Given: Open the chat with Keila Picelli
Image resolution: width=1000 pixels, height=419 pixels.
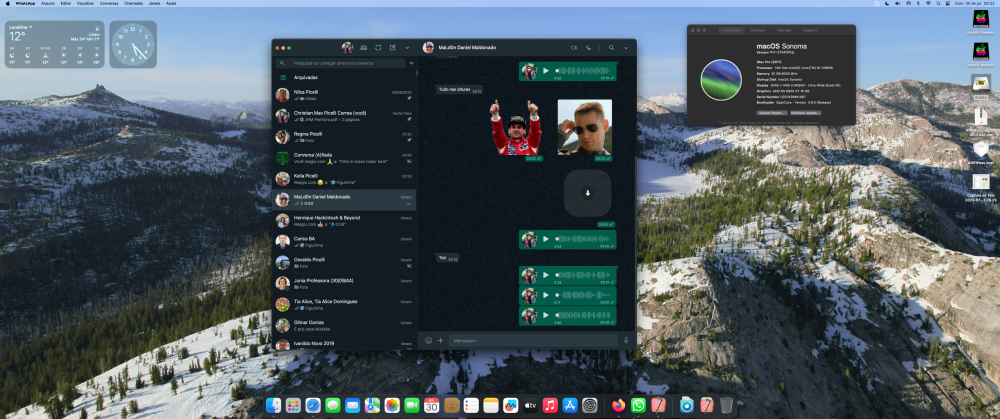Looking at the screenshot, I should click(x=344, y=179).
